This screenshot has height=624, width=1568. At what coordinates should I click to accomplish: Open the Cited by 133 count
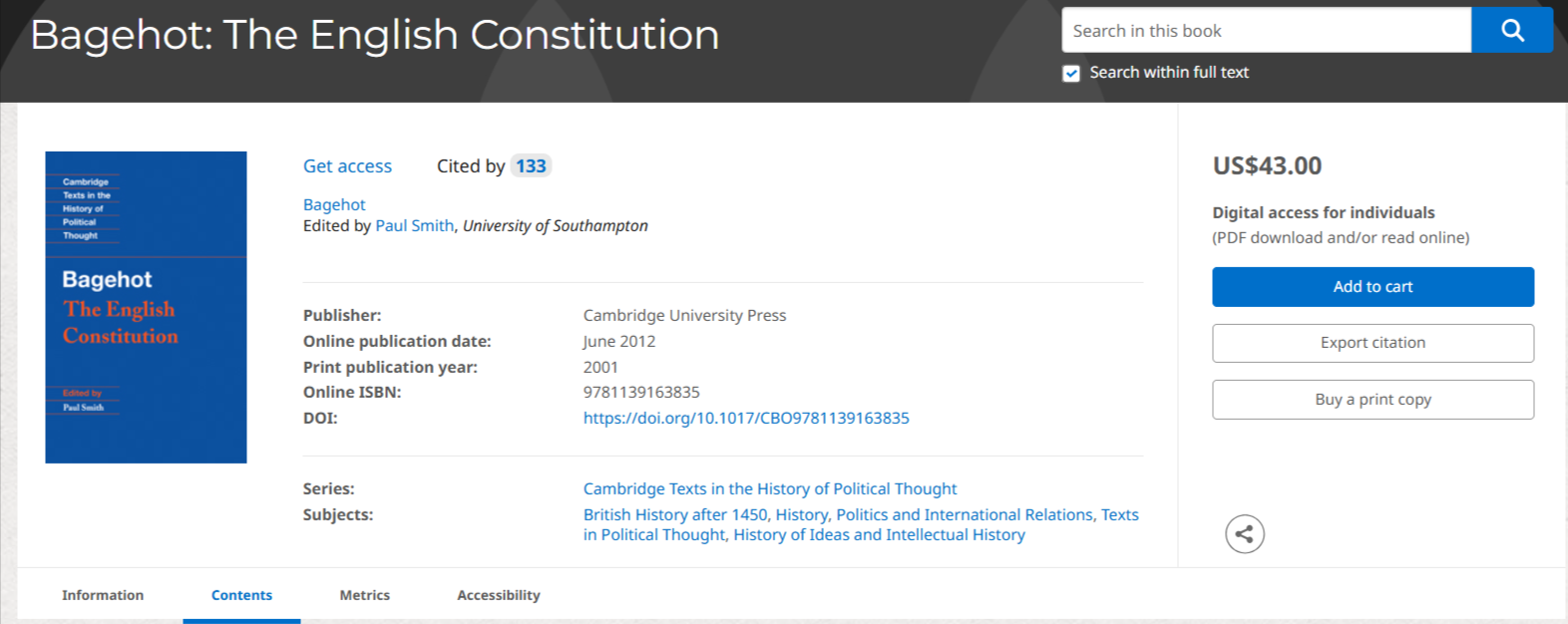(531, 166)
